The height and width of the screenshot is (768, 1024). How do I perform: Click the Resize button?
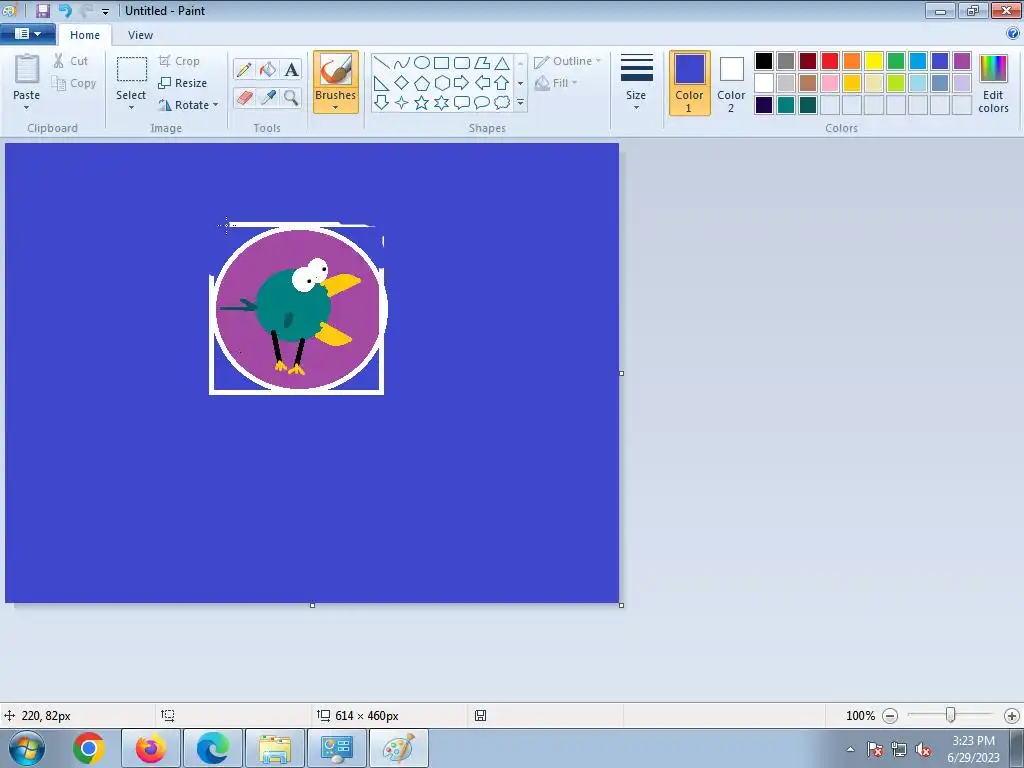[183, 83]
